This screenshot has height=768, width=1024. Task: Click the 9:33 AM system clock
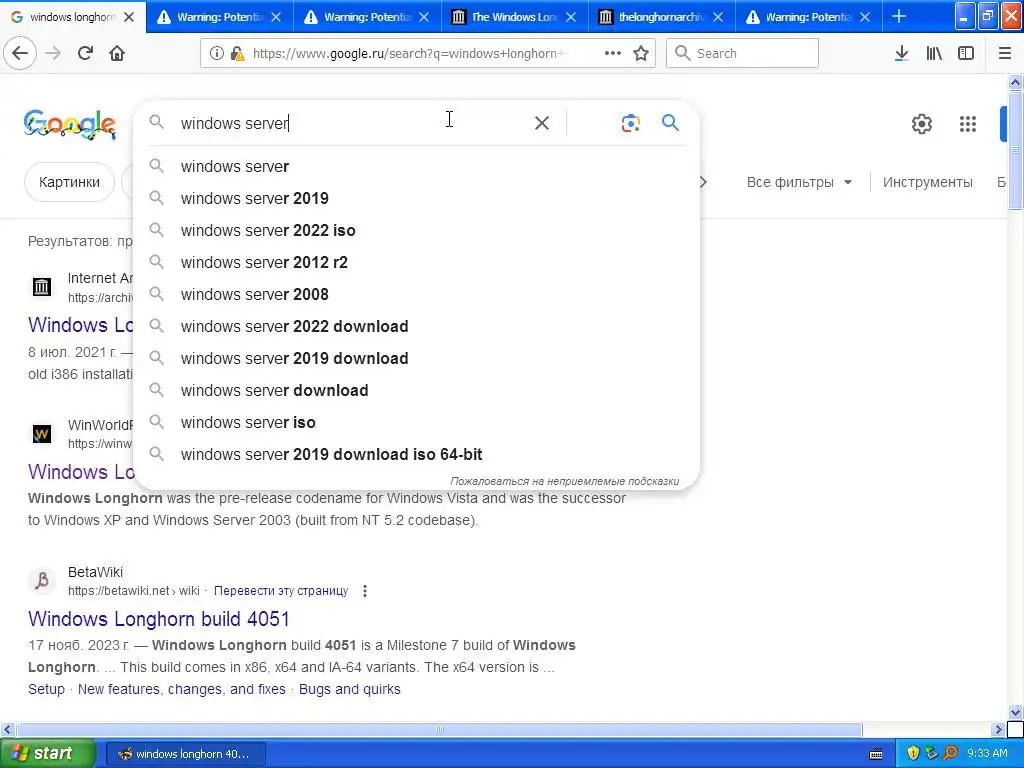[x=987, y=754]
